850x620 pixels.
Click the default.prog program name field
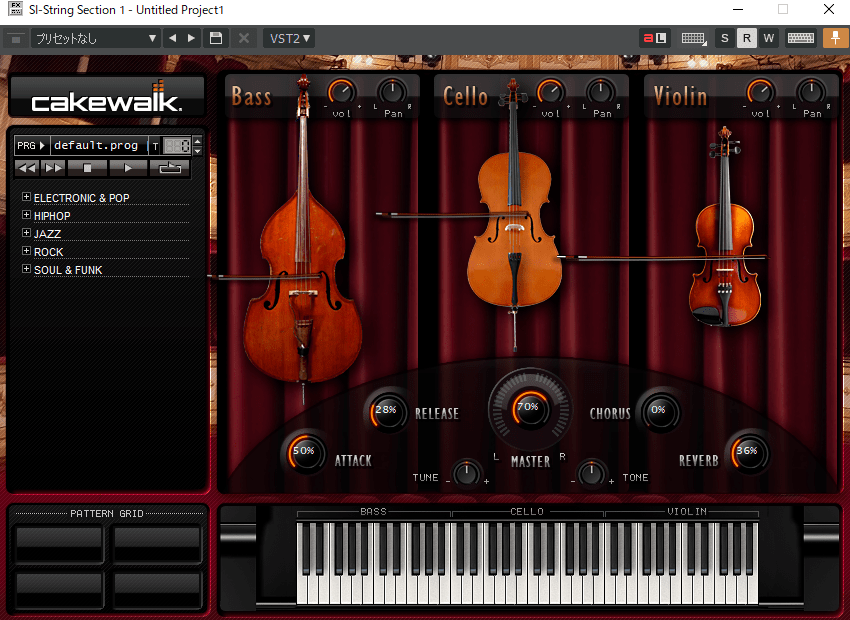[99, 145]
